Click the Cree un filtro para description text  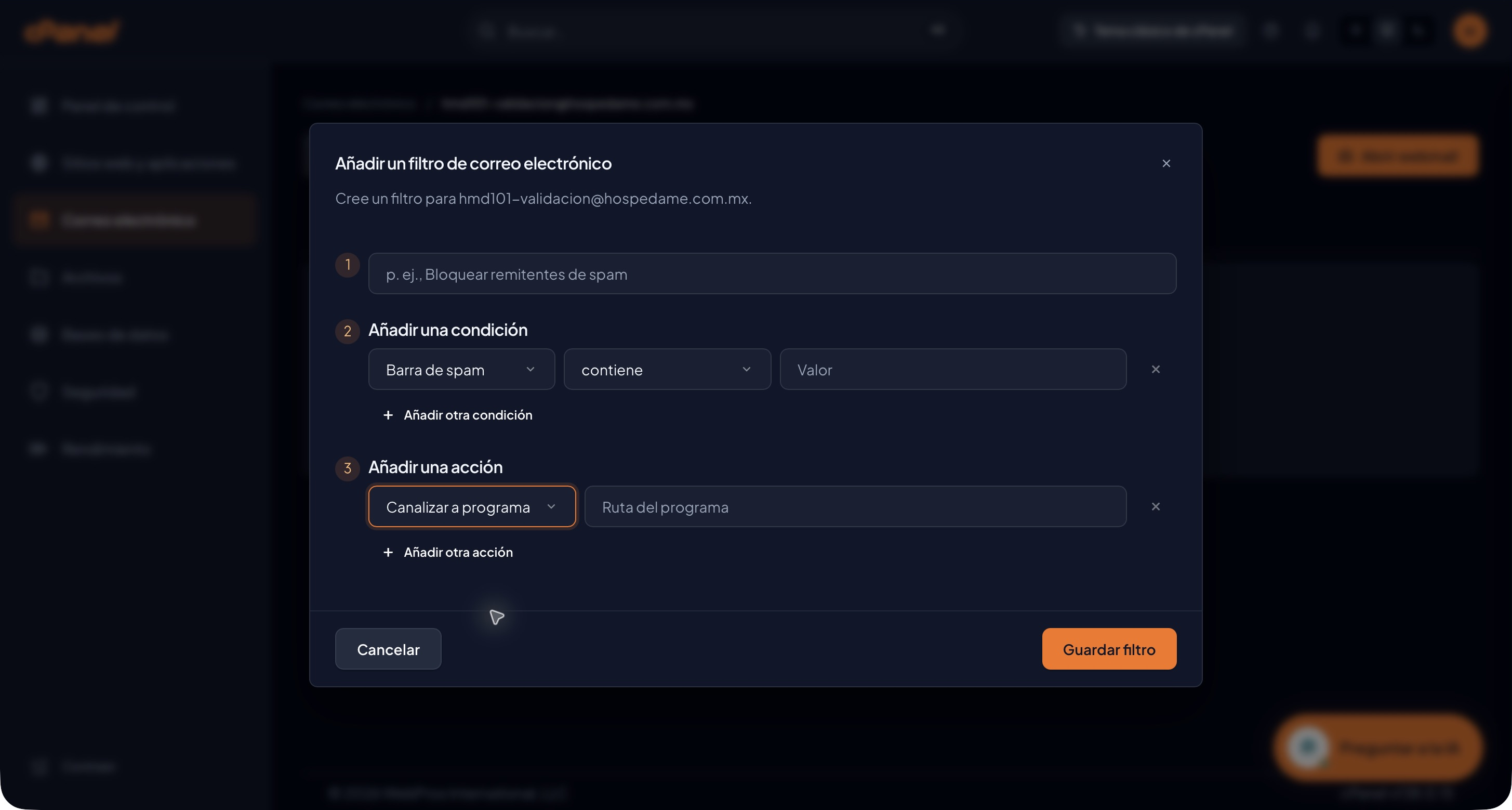point(543,199)
